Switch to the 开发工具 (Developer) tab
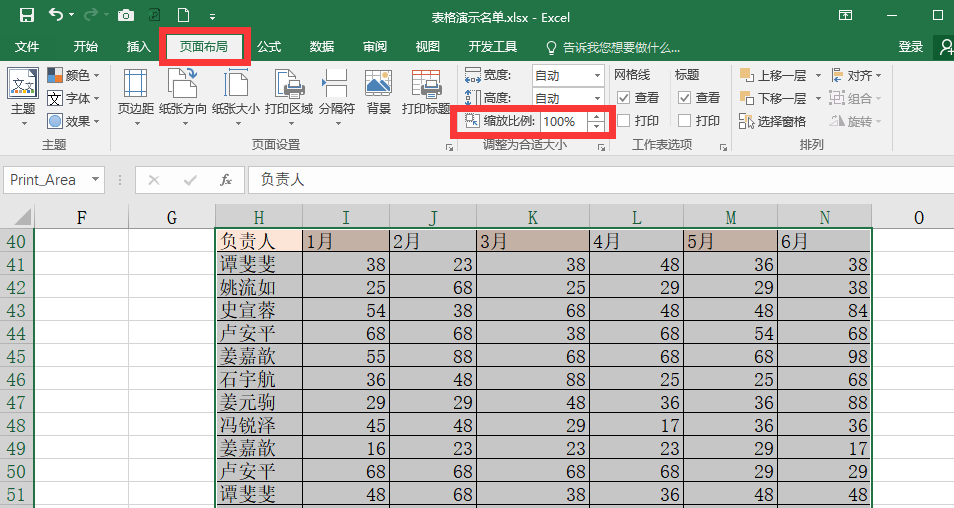The height and width of the screenshot is (508, 954). pos(493,47)
